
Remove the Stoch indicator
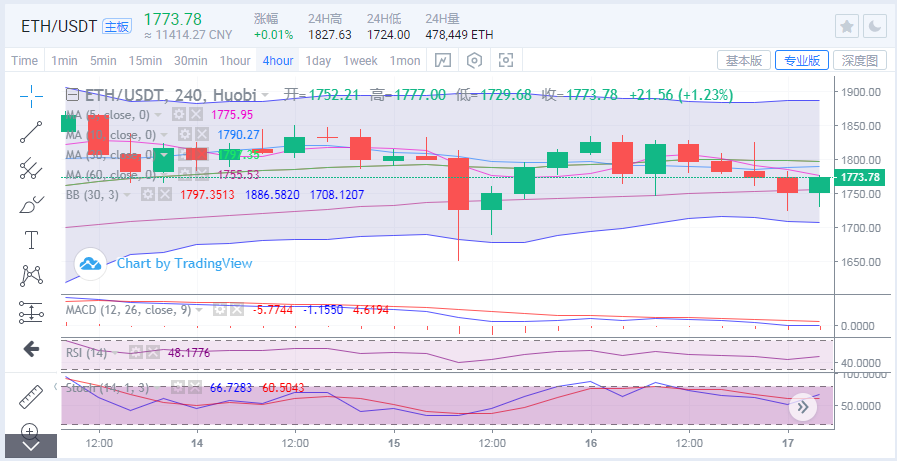(196, 388)
